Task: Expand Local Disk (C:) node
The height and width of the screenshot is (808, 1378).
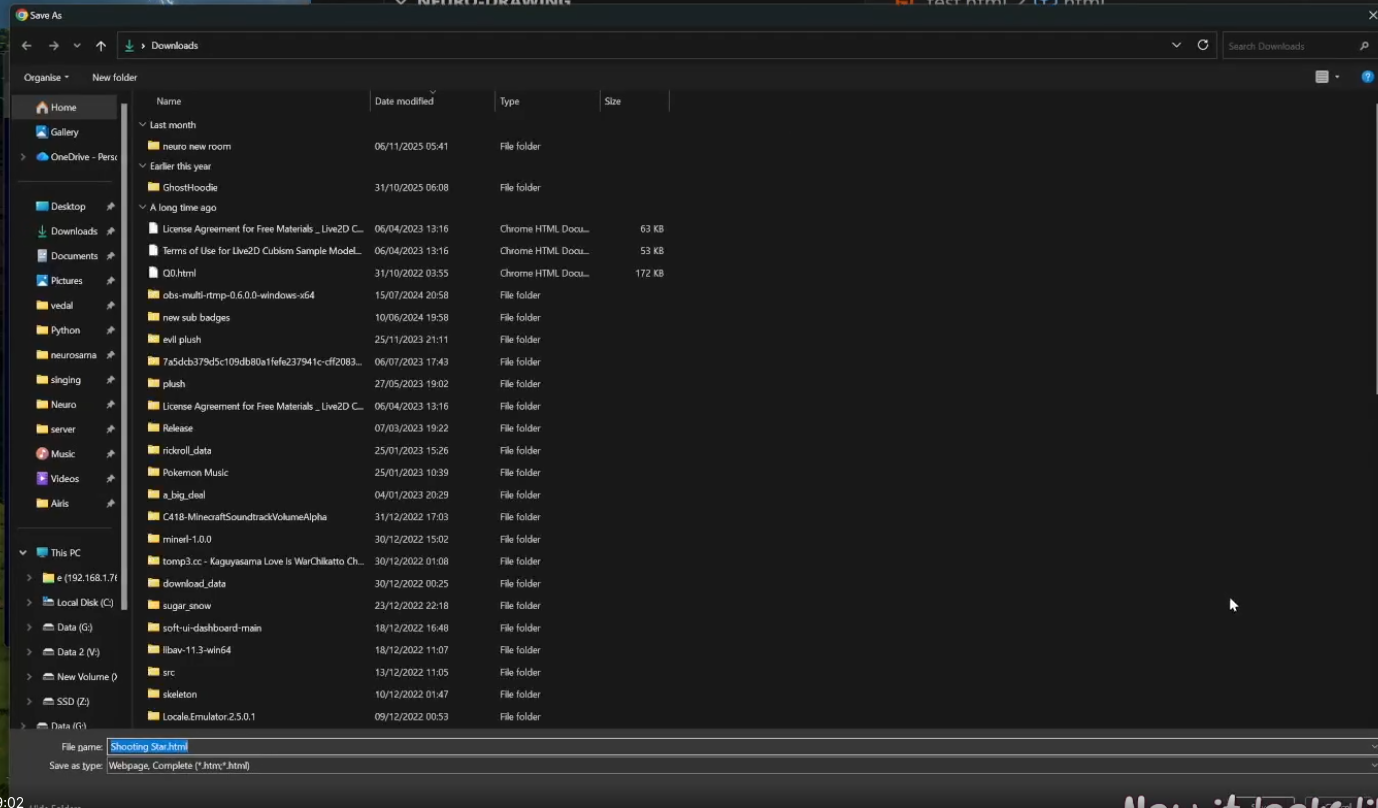Action: [x=29, y=603]
